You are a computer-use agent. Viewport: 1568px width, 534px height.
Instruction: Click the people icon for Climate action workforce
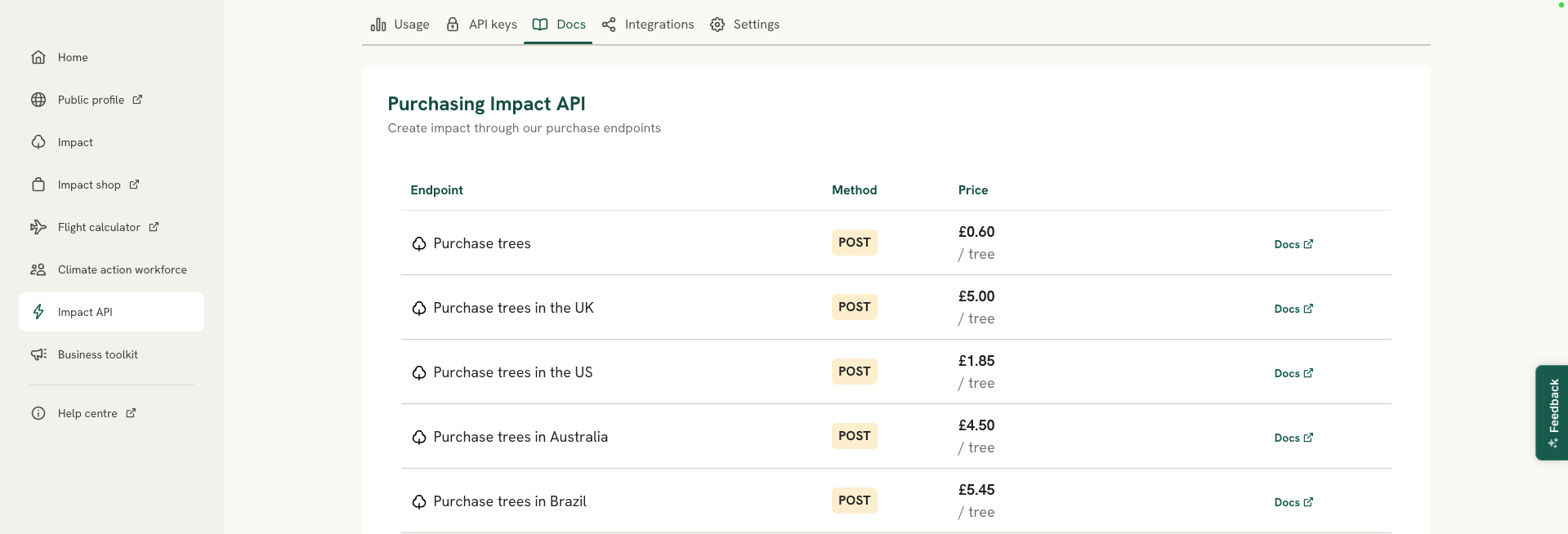[38, 269]
